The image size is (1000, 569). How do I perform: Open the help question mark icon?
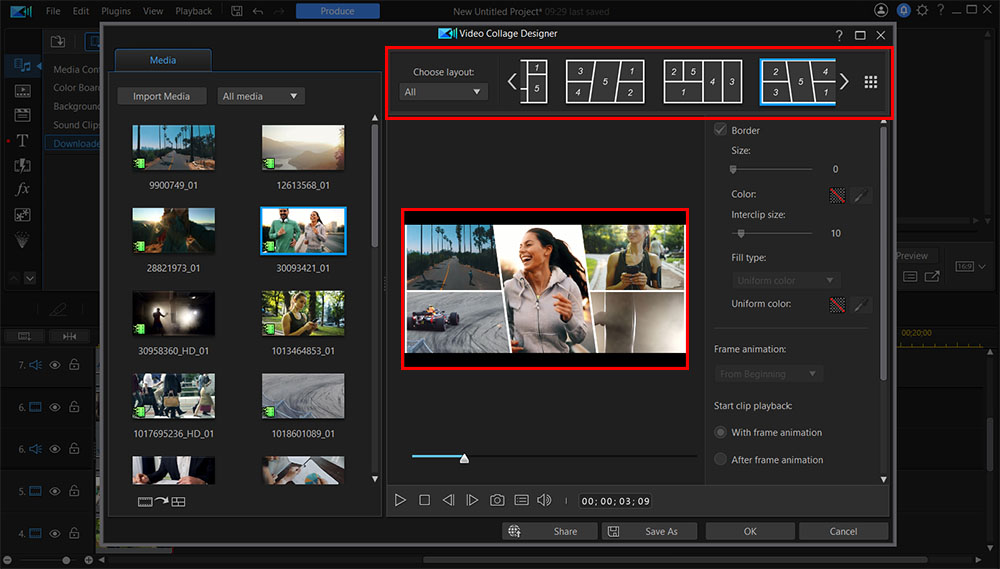(x=839, y=35)
